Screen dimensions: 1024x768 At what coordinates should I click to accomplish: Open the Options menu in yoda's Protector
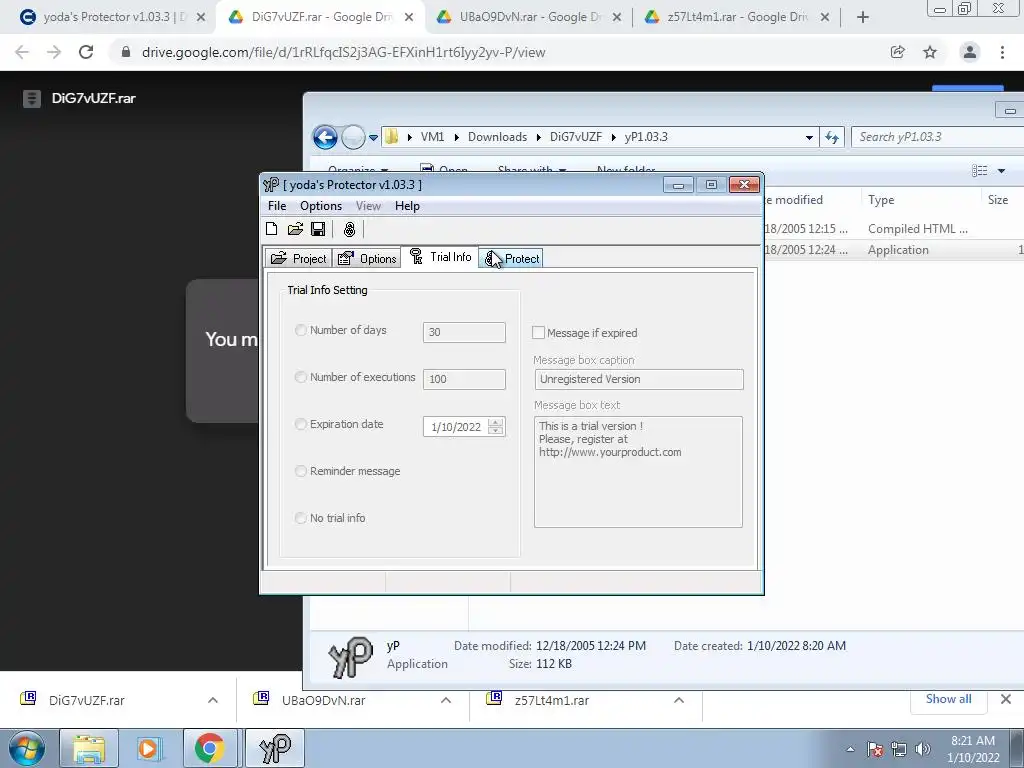tap(321, 206)
